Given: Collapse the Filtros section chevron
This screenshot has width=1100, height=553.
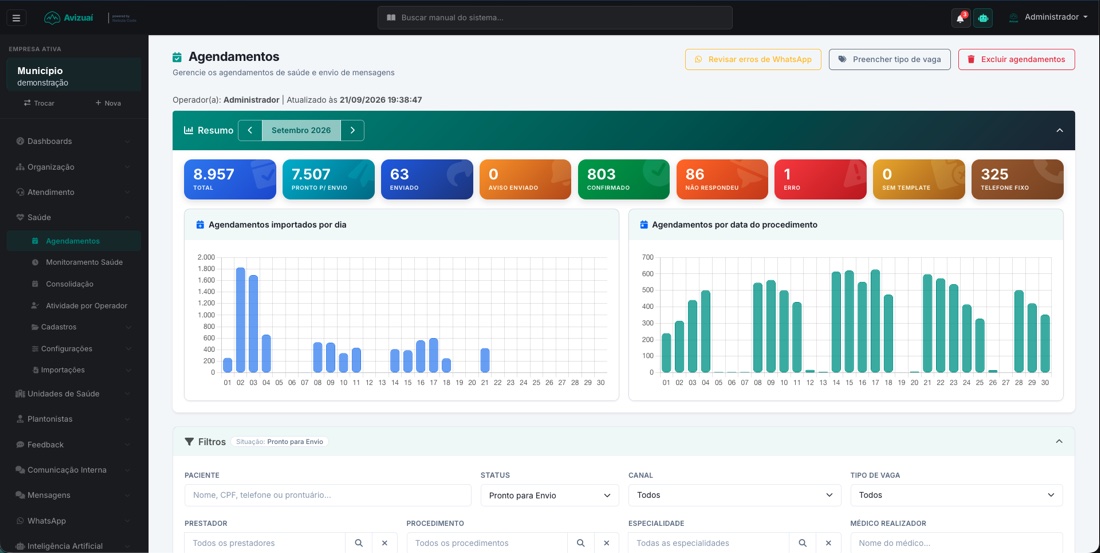Looking at the screenshot, I should pos(1059,441).
